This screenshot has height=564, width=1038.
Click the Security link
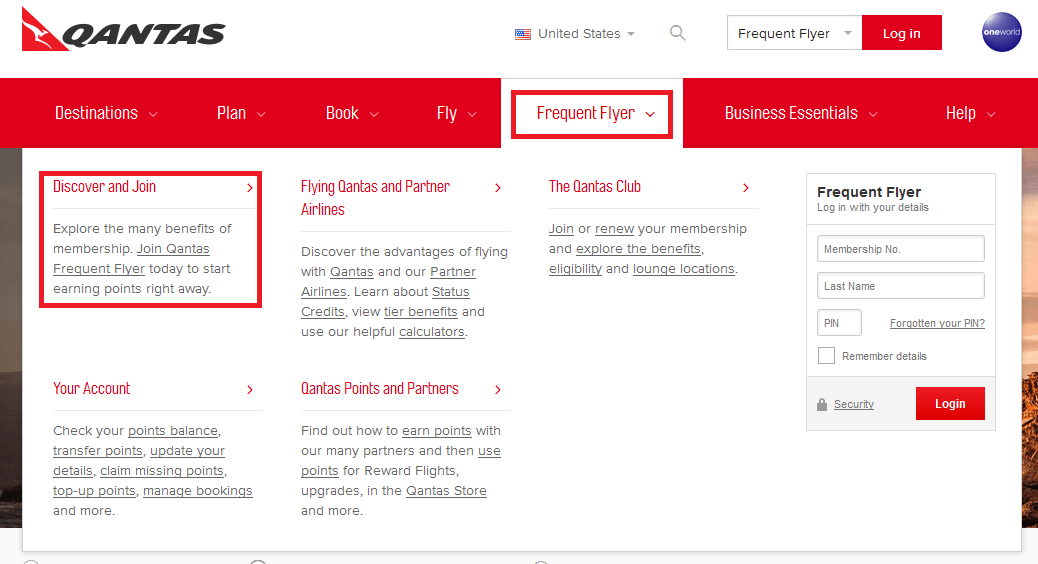(x=853, y=404)
